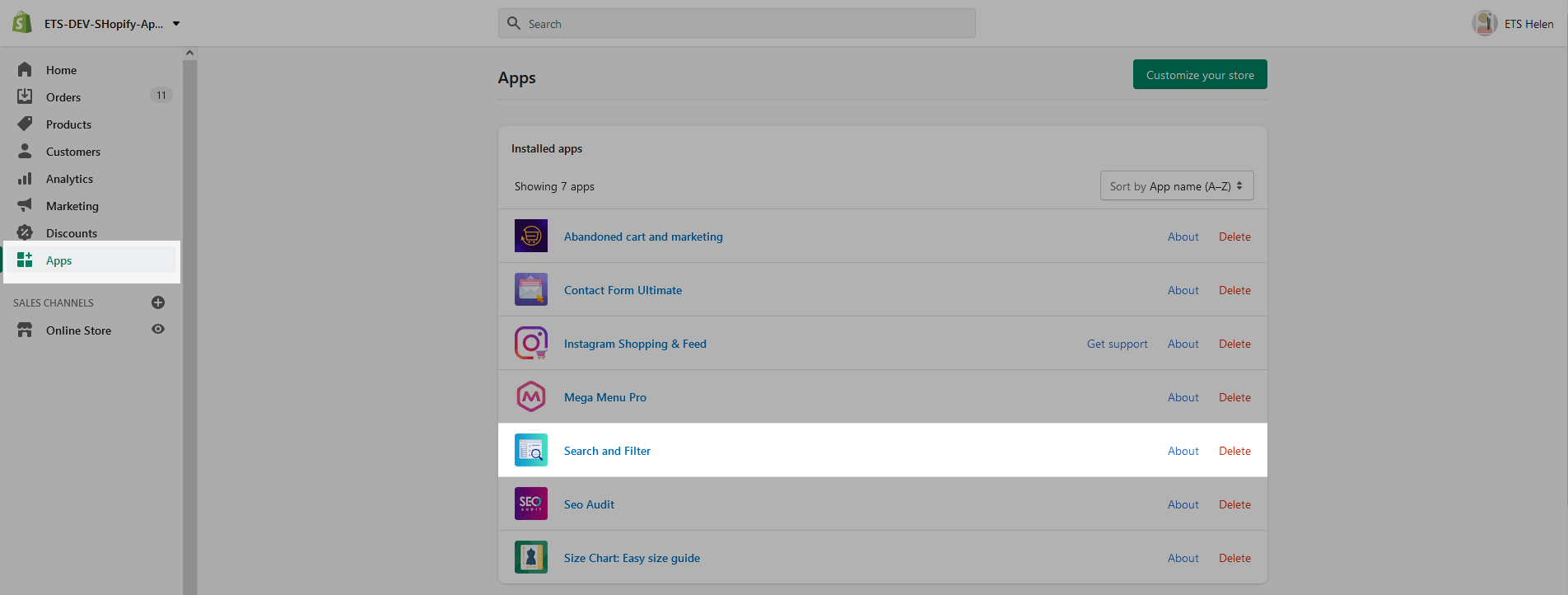
Task: Delete Size Chart: Easy size guide app
Action: pyautogui.click(x=1234, y=558)
